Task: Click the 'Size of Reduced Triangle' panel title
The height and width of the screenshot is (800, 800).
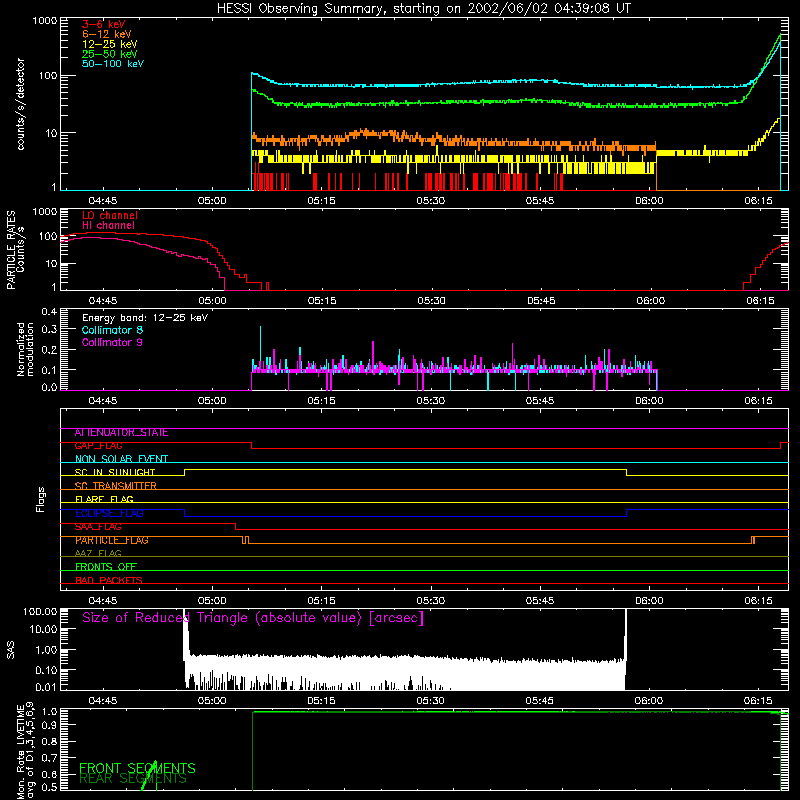Action: pos(253,618)
